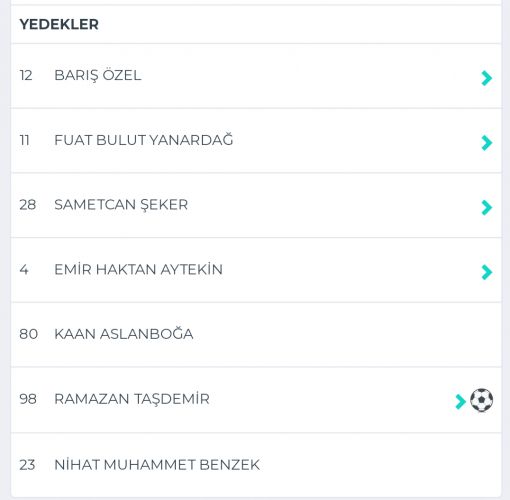Viewport: 510px width, 500px height.
Task: Select Sametcan Şeker name
Action: (x=121, y=205)
